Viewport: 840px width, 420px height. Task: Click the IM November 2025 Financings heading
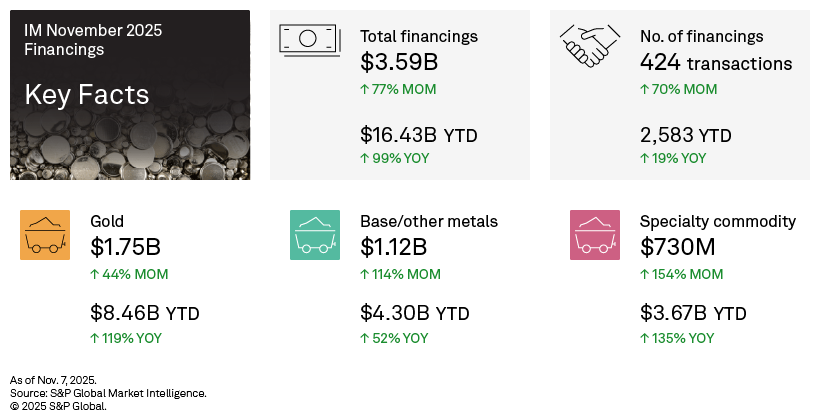(x=93, y=39)
